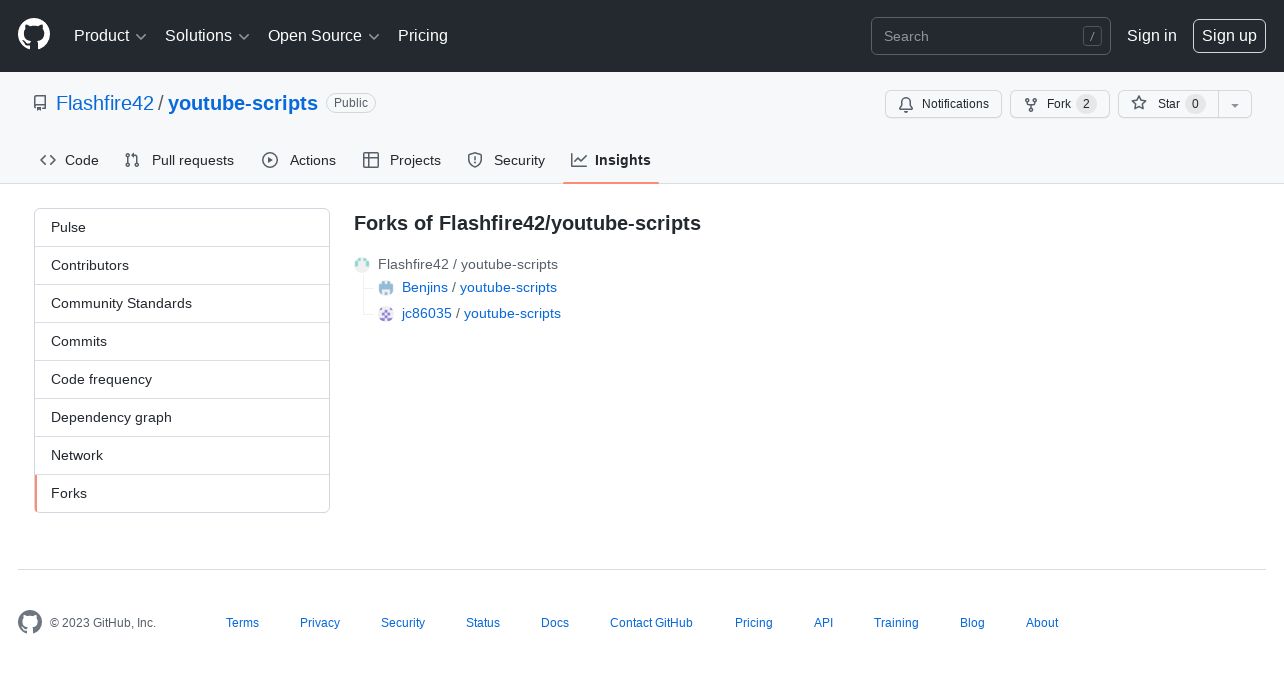Click the About footer link
The image size is (1284, 684).
(1042, 623)
